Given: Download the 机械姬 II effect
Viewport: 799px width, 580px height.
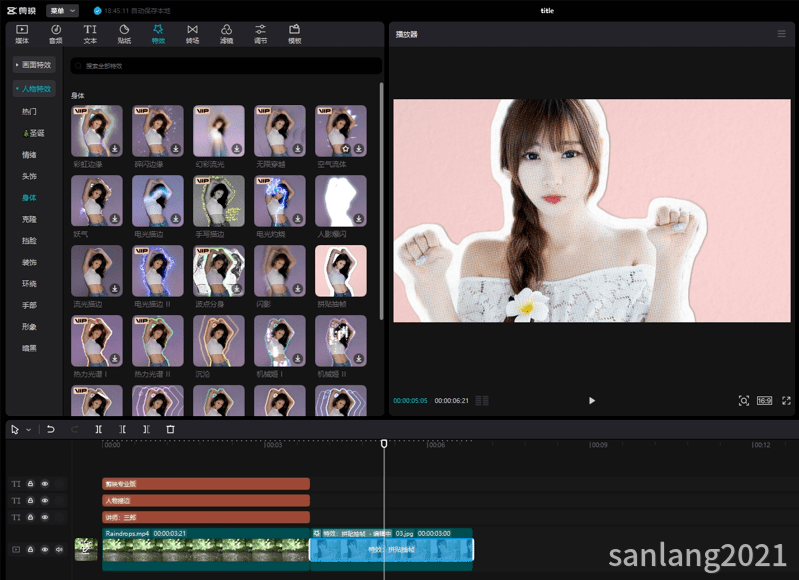Looking at the screenshot, I should [x=359, y=359].
